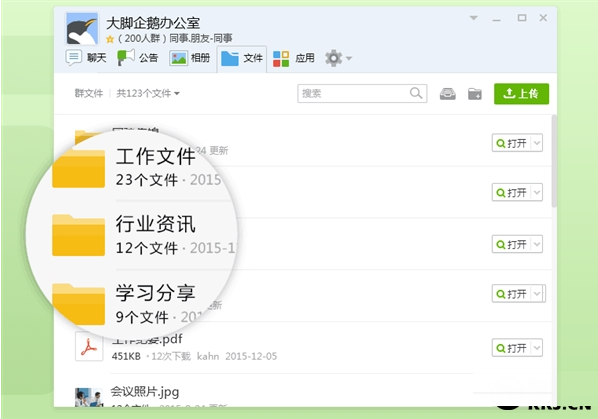This screenshot has height=419, width=598.
Task: Focus the 搜索 search field
Action: pyautogui.click(x=362, y=93)
